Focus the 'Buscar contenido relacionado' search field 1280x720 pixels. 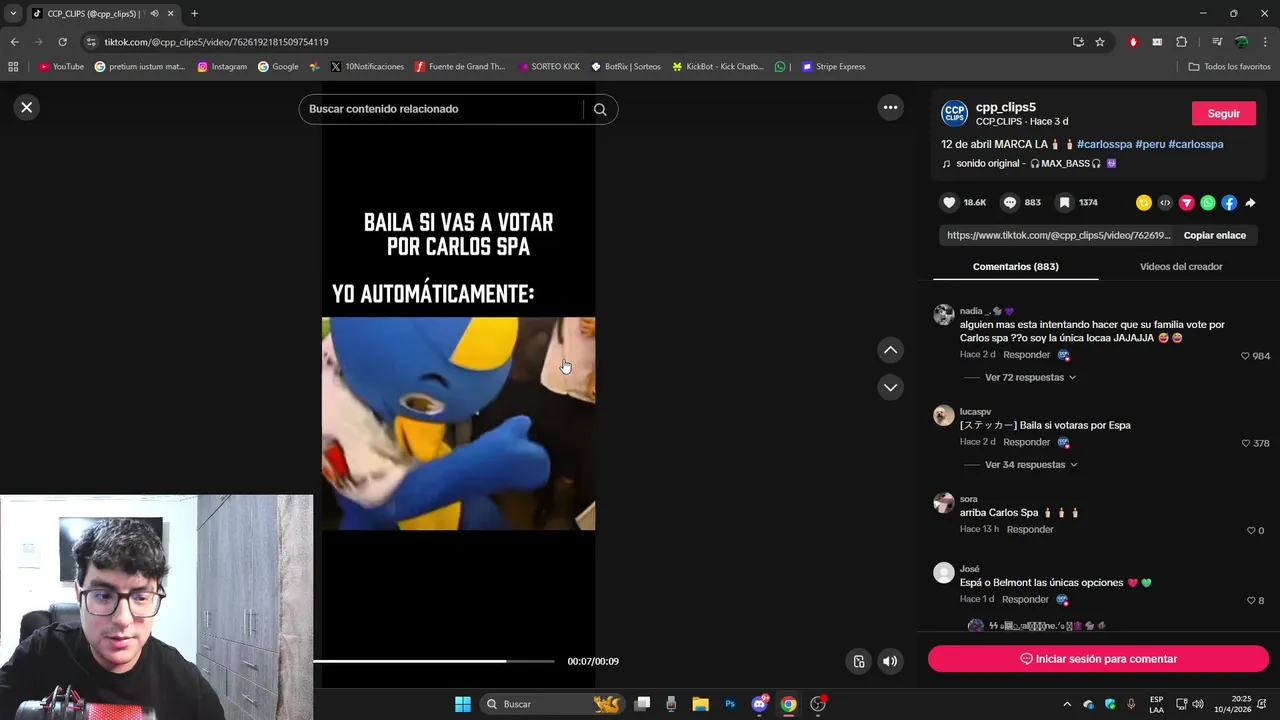[440, 109]
